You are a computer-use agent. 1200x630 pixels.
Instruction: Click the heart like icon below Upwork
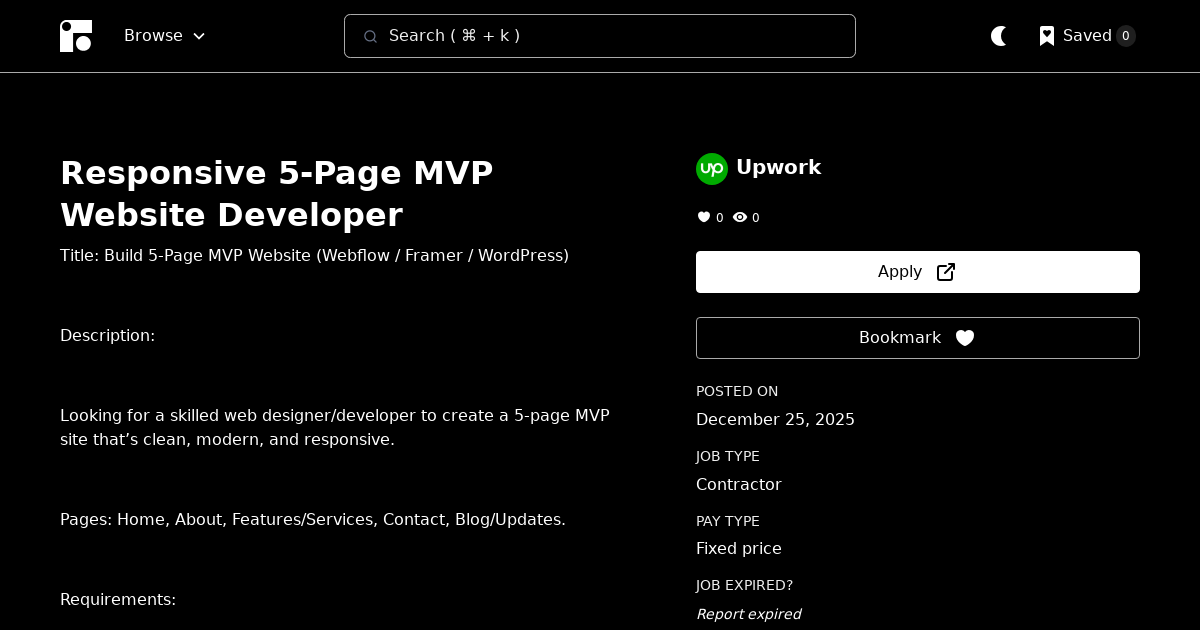704,217
